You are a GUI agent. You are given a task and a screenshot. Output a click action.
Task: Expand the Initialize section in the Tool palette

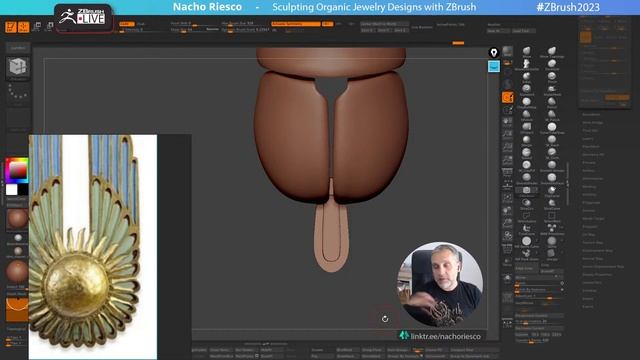tap(589, 290)
